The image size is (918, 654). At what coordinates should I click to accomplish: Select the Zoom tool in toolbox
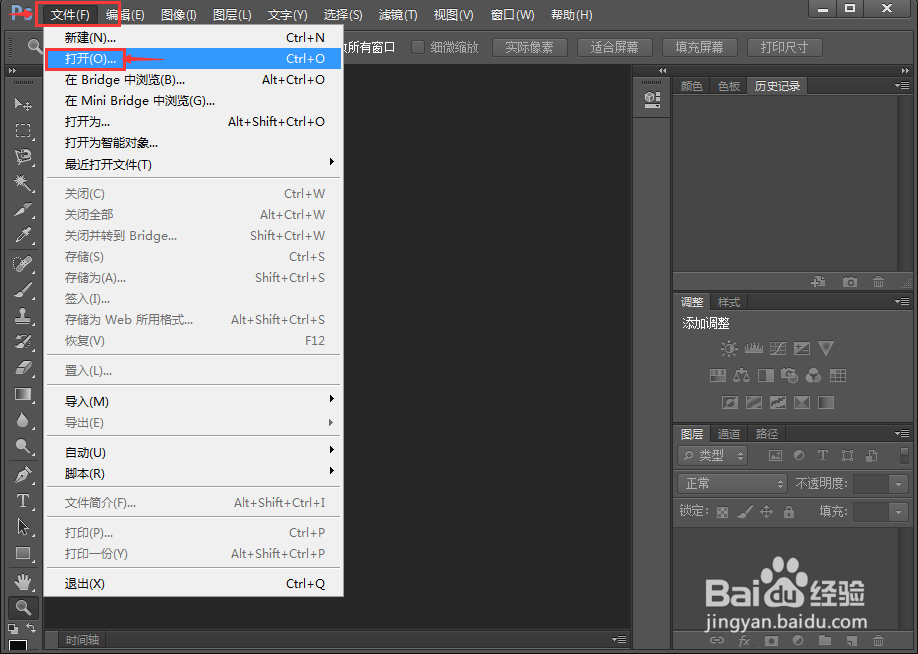click(x=23, y=608)
